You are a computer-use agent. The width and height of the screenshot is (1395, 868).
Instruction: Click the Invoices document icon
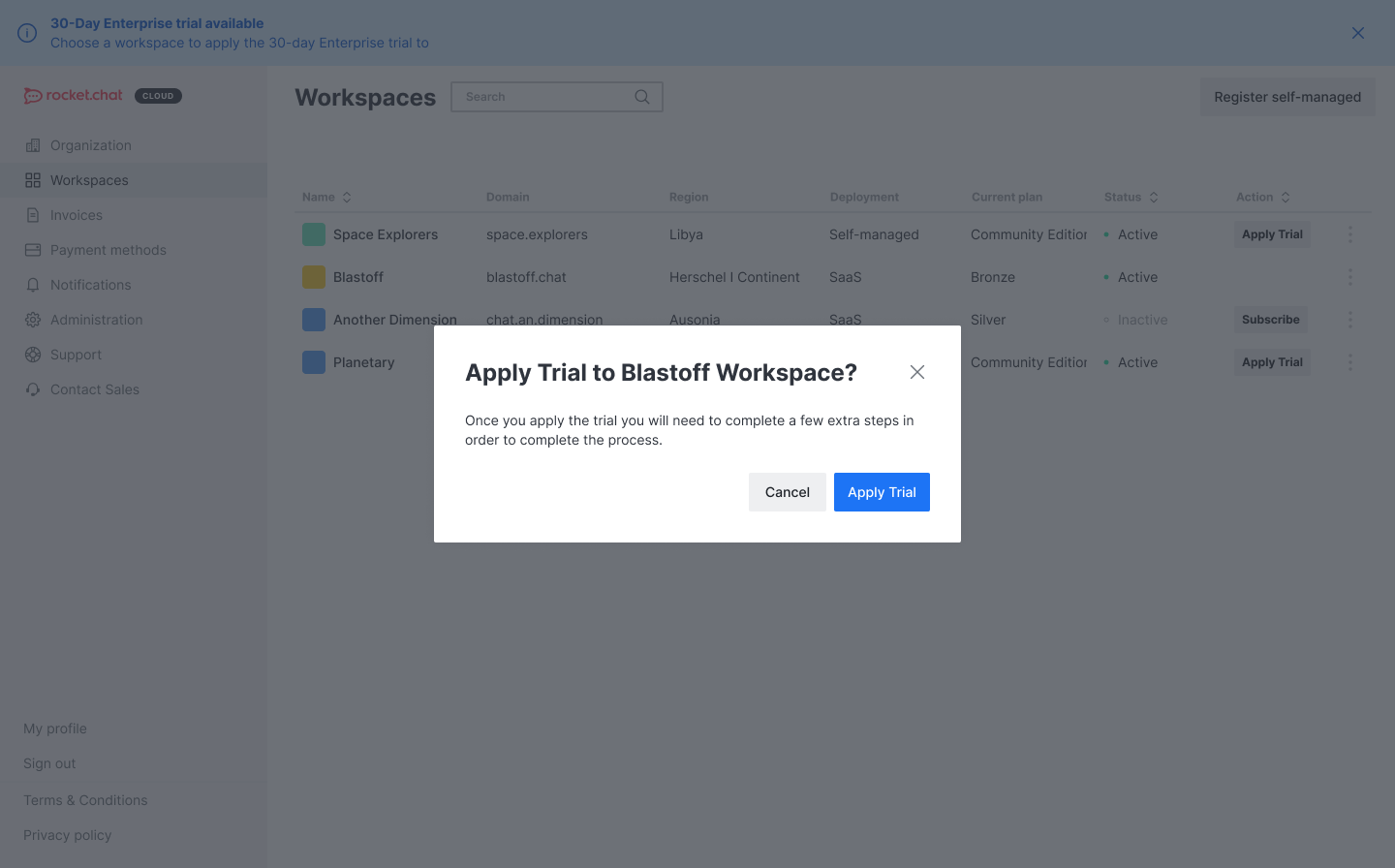pos(33,215)
